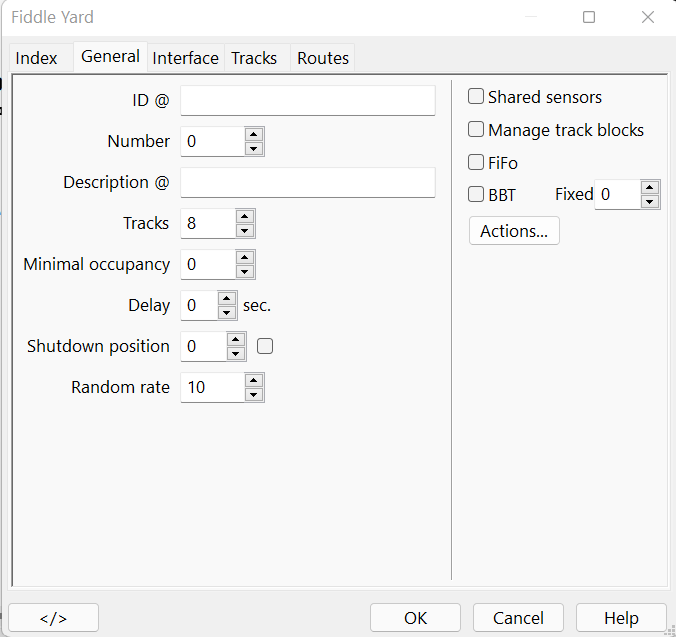Click the XML source </> button

(53, 618)
